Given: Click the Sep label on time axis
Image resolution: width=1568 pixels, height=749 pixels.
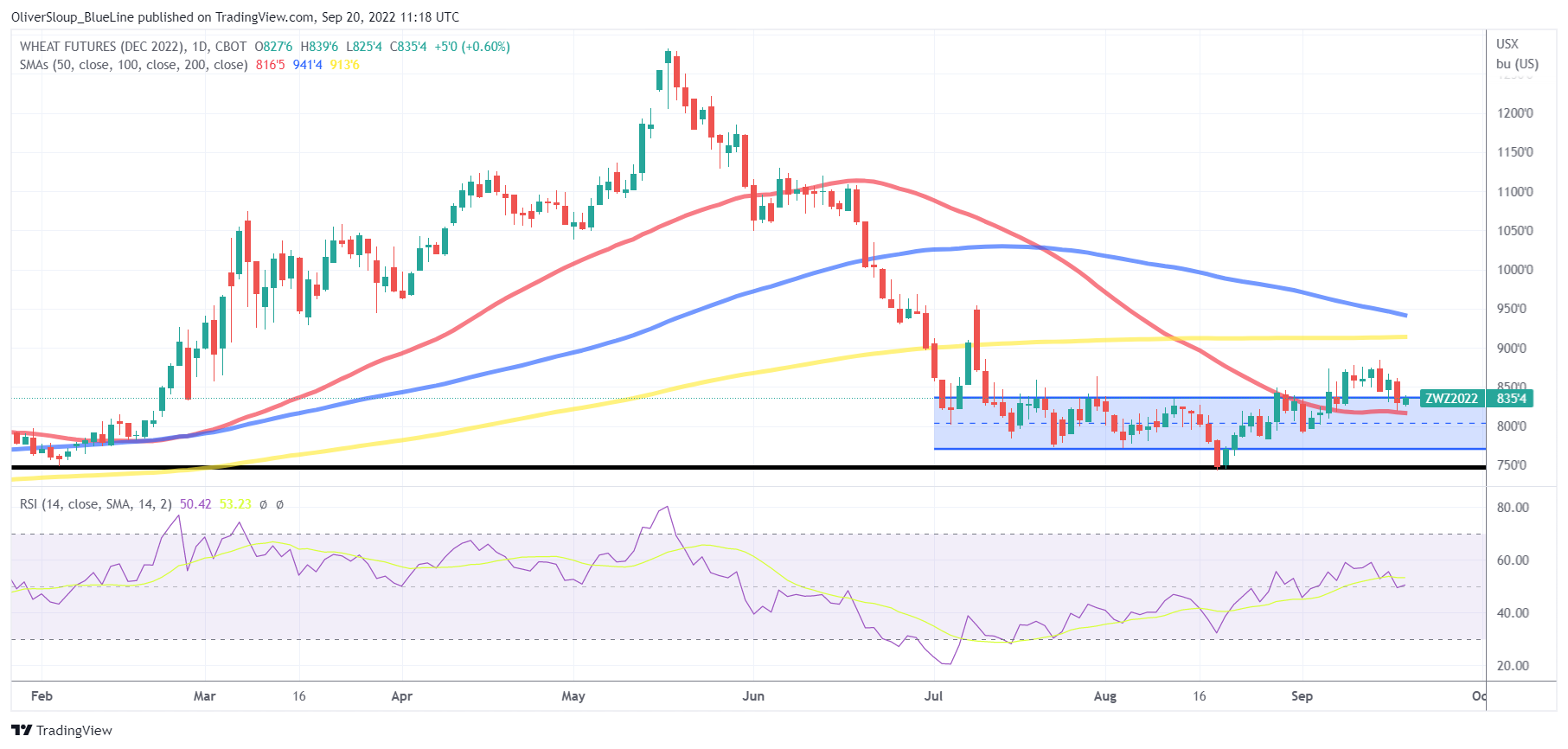Looking at the screenshot, I should coord(1302,696).
